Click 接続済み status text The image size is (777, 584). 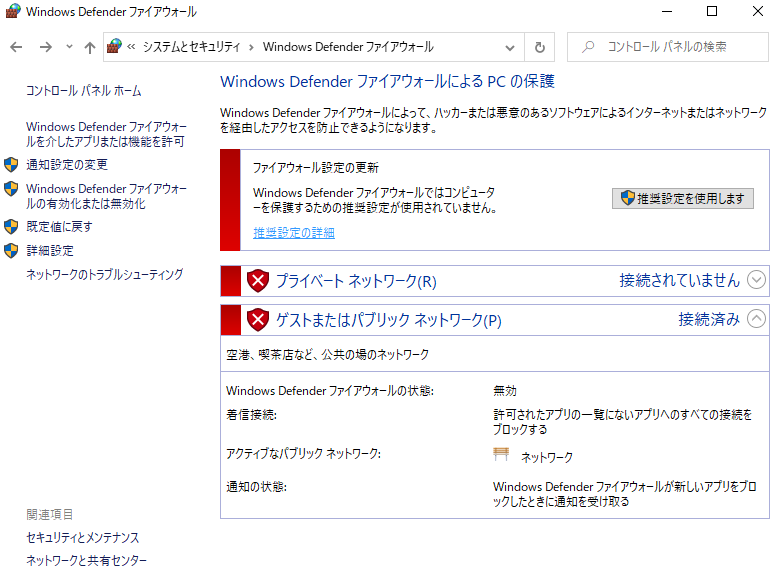click(x=709, y=319)
